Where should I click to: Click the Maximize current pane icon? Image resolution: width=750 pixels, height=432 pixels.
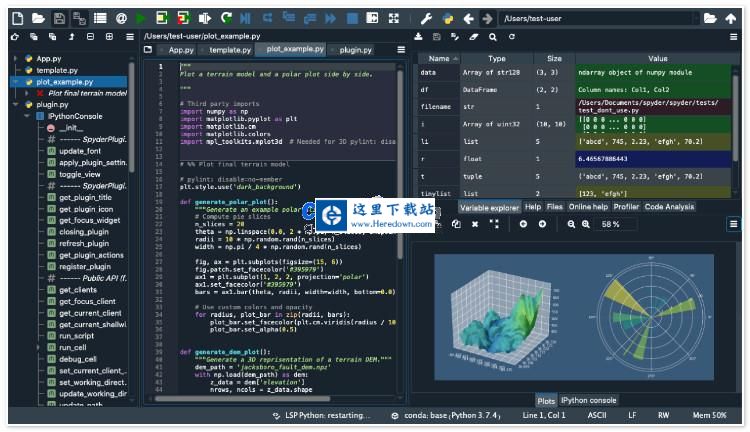point(372,18)
